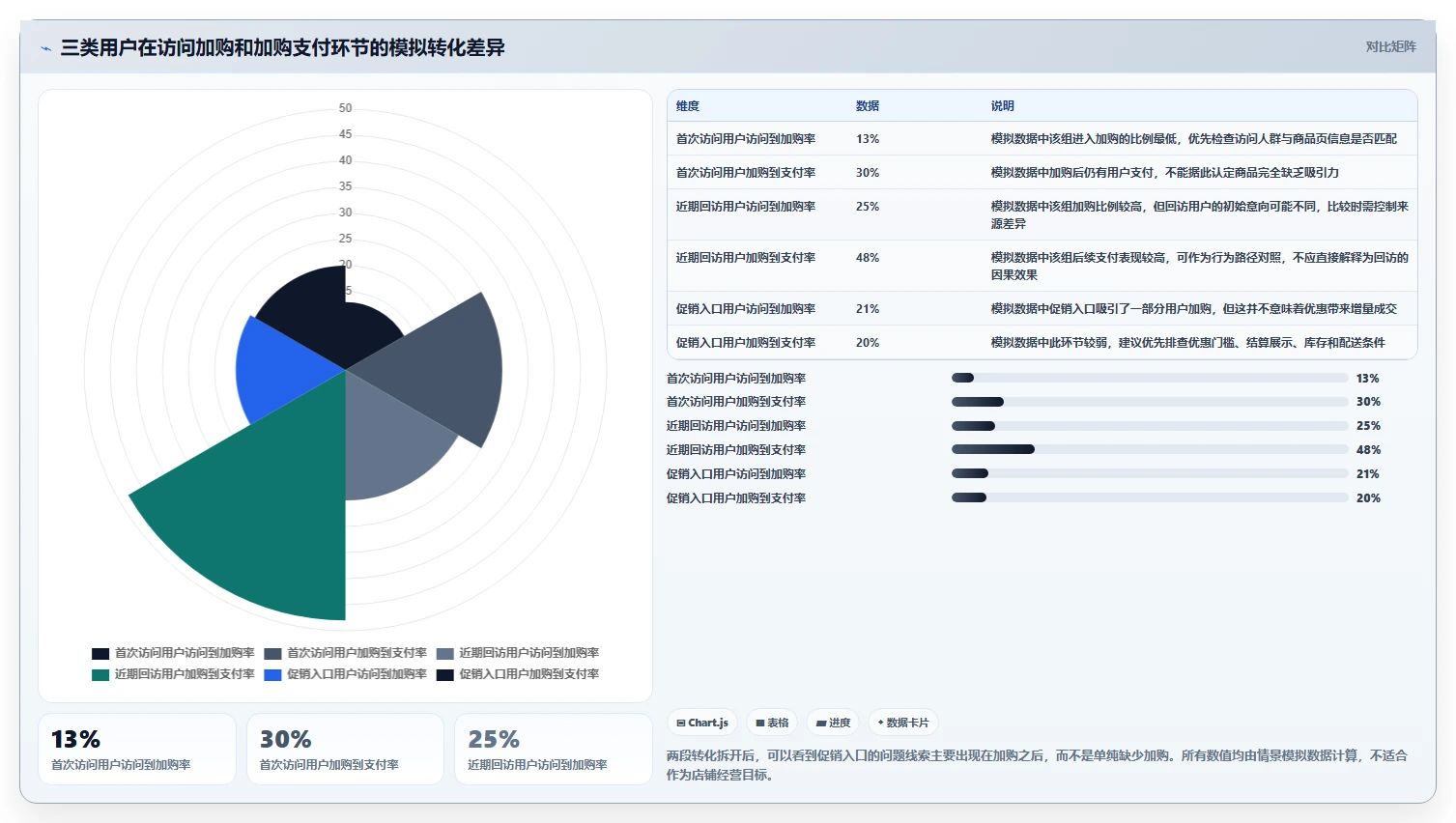Toggle legend item 首次访问用户访问到加购率
The width and height of the screenshot is (1456, 823).
[174, 653]
